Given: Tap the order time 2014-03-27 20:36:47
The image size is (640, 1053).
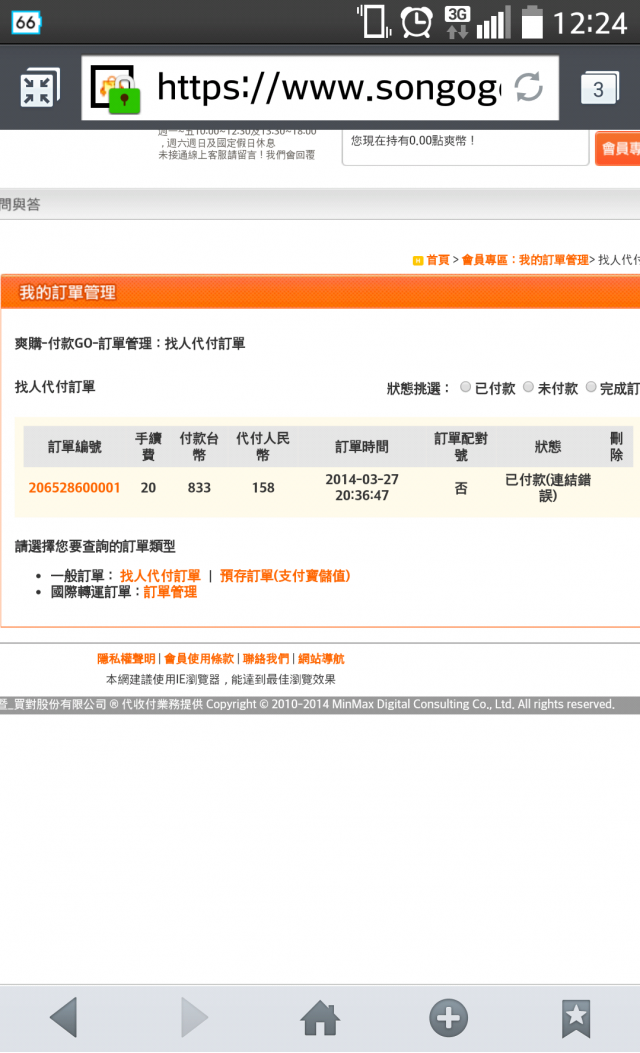Looking at the screenshot, I should coord(361,488).
